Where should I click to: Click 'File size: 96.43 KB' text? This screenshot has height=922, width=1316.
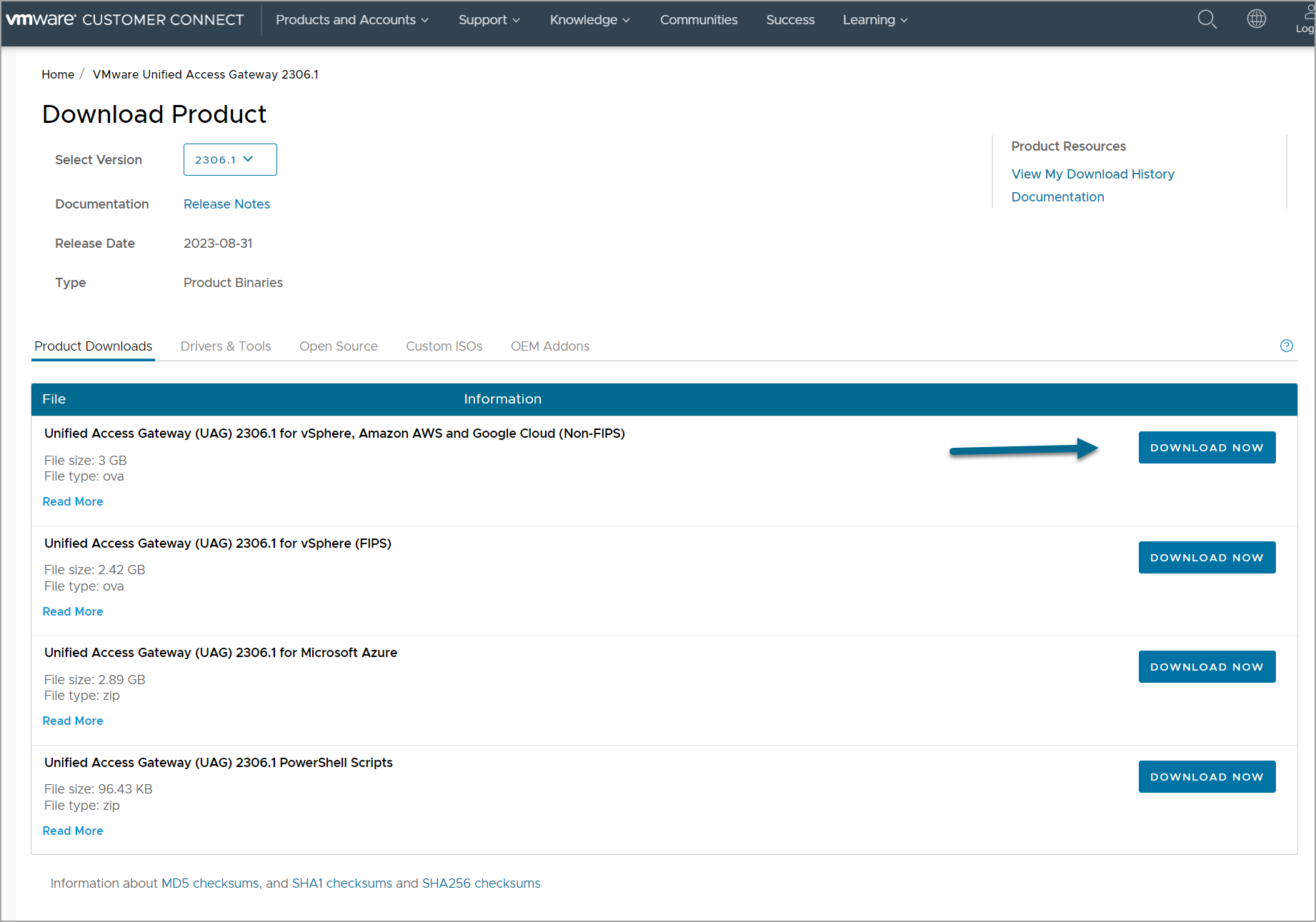coord(99,789)
